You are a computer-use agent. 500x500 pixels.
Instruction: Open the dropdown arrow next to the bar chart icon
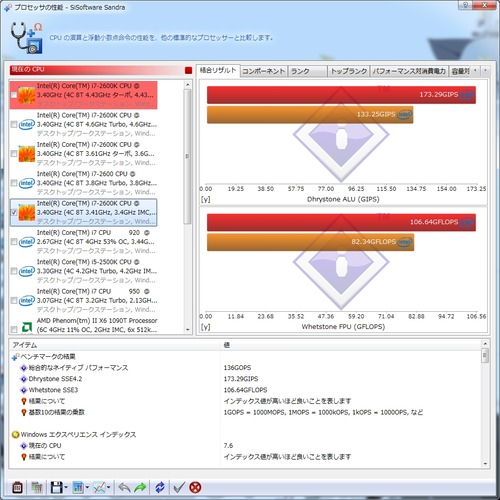(87, 488)
